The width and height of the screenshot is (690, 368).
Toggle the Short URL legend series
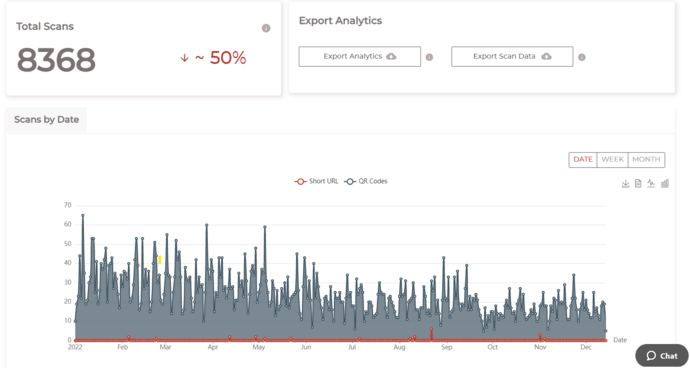tap(316, 181)
